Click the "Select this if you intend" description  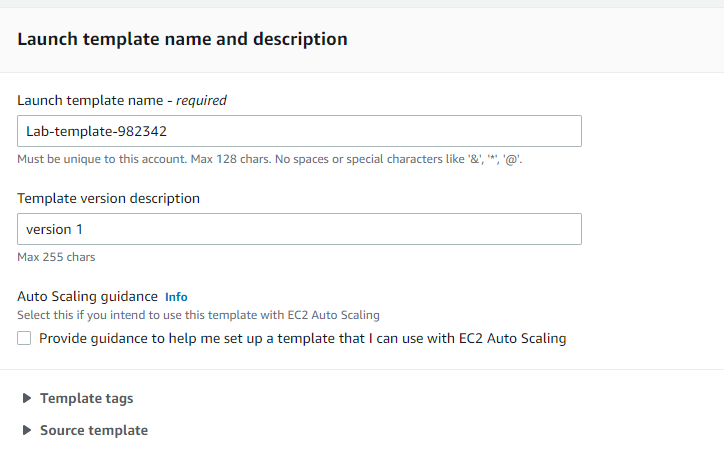tap(198, 315)
